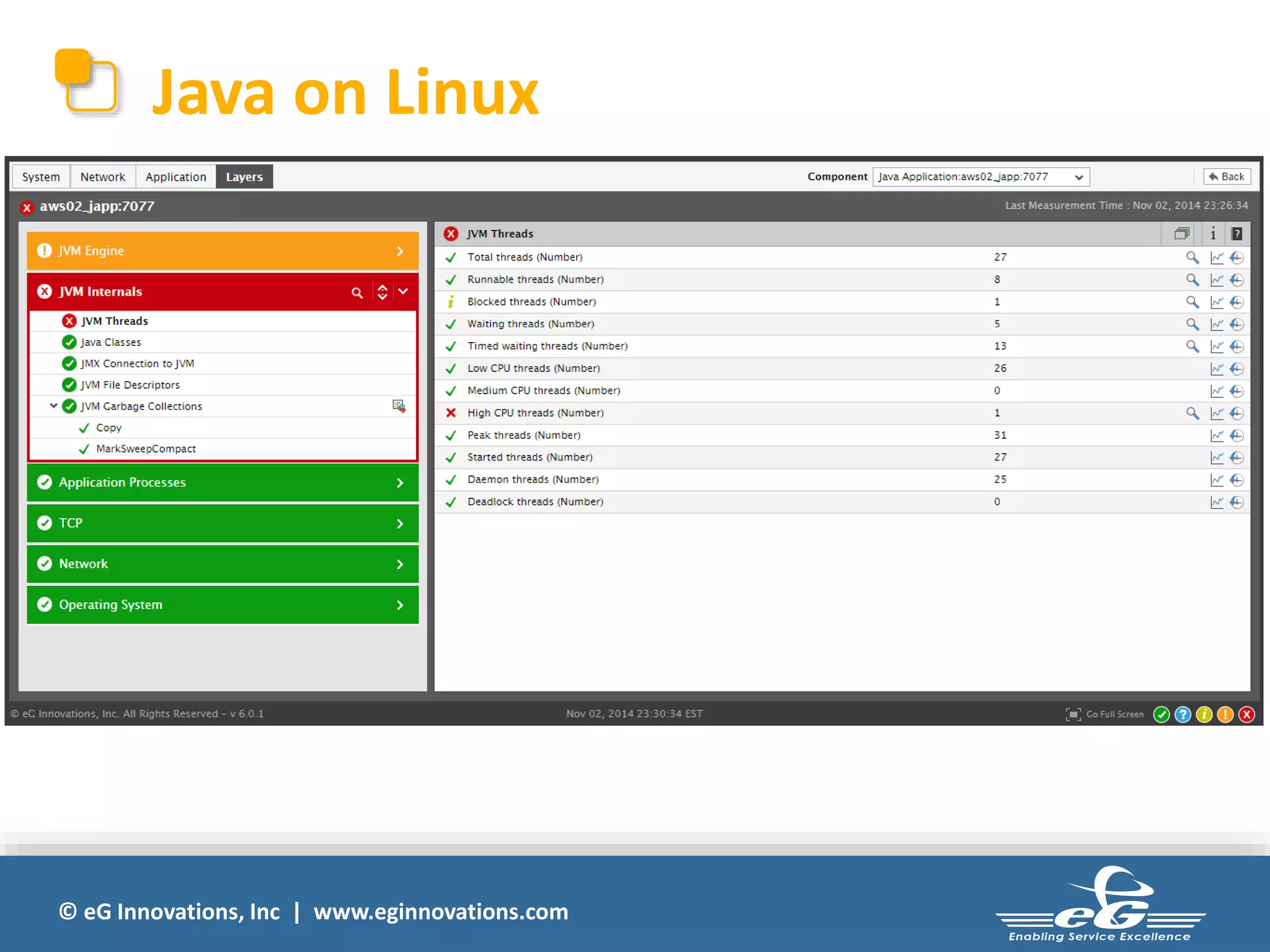This screenshot has height=952, width=1270.
Task: Click the JVM Threads panel windows icon
Action: point(1181,234)
